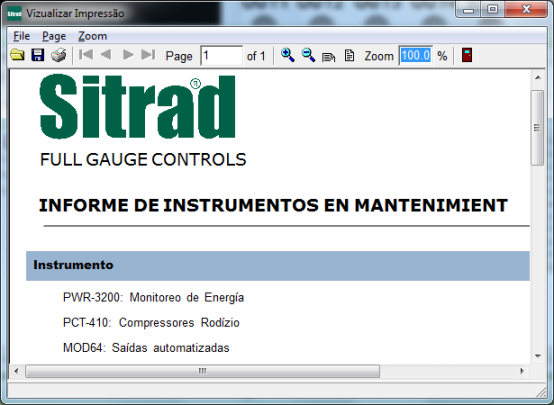This screenshot has height=405, width=554.
Task: Click the zoom in magnifier icon
Action: 288,55
